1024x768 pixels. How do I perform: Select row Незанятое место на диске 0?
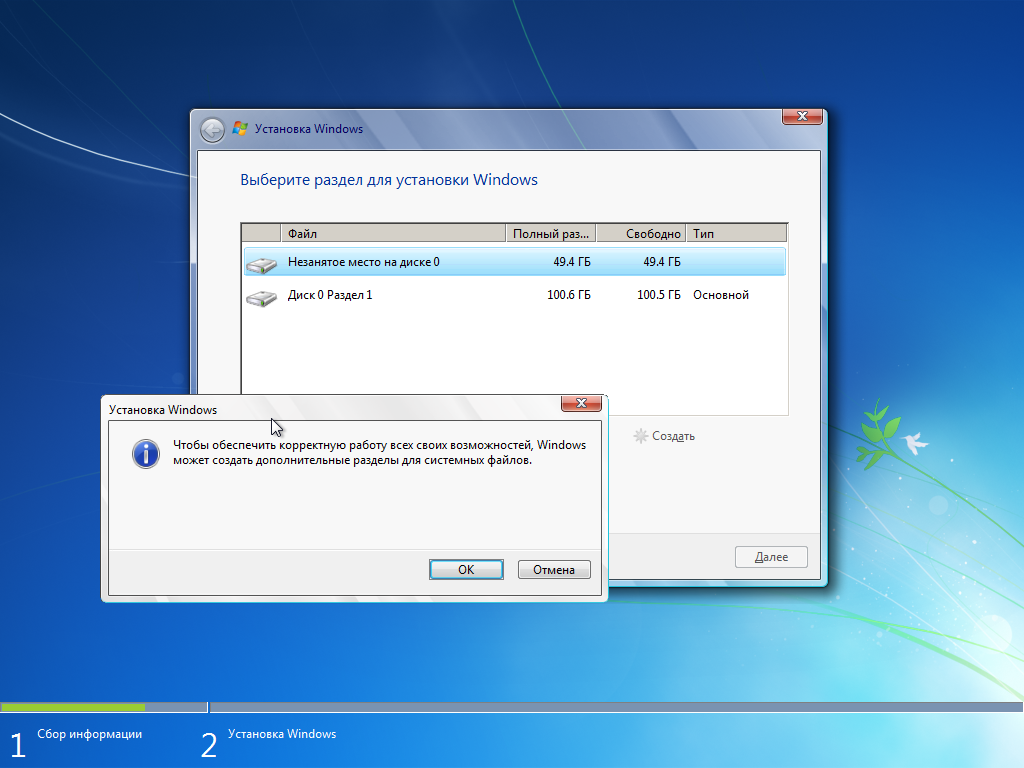pyautogui.click(x=515, y=262)
